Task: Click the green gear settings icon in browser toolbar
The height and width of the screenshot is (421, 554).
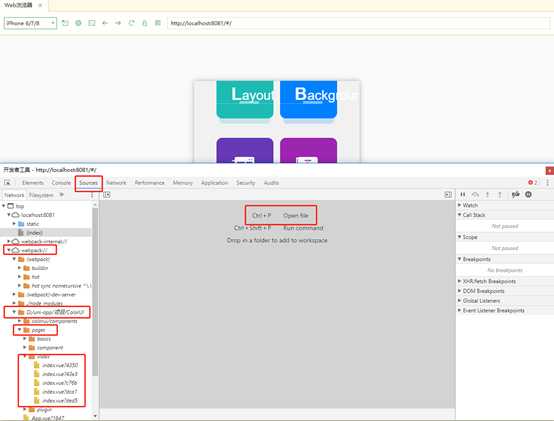Action: coord(78,23)
